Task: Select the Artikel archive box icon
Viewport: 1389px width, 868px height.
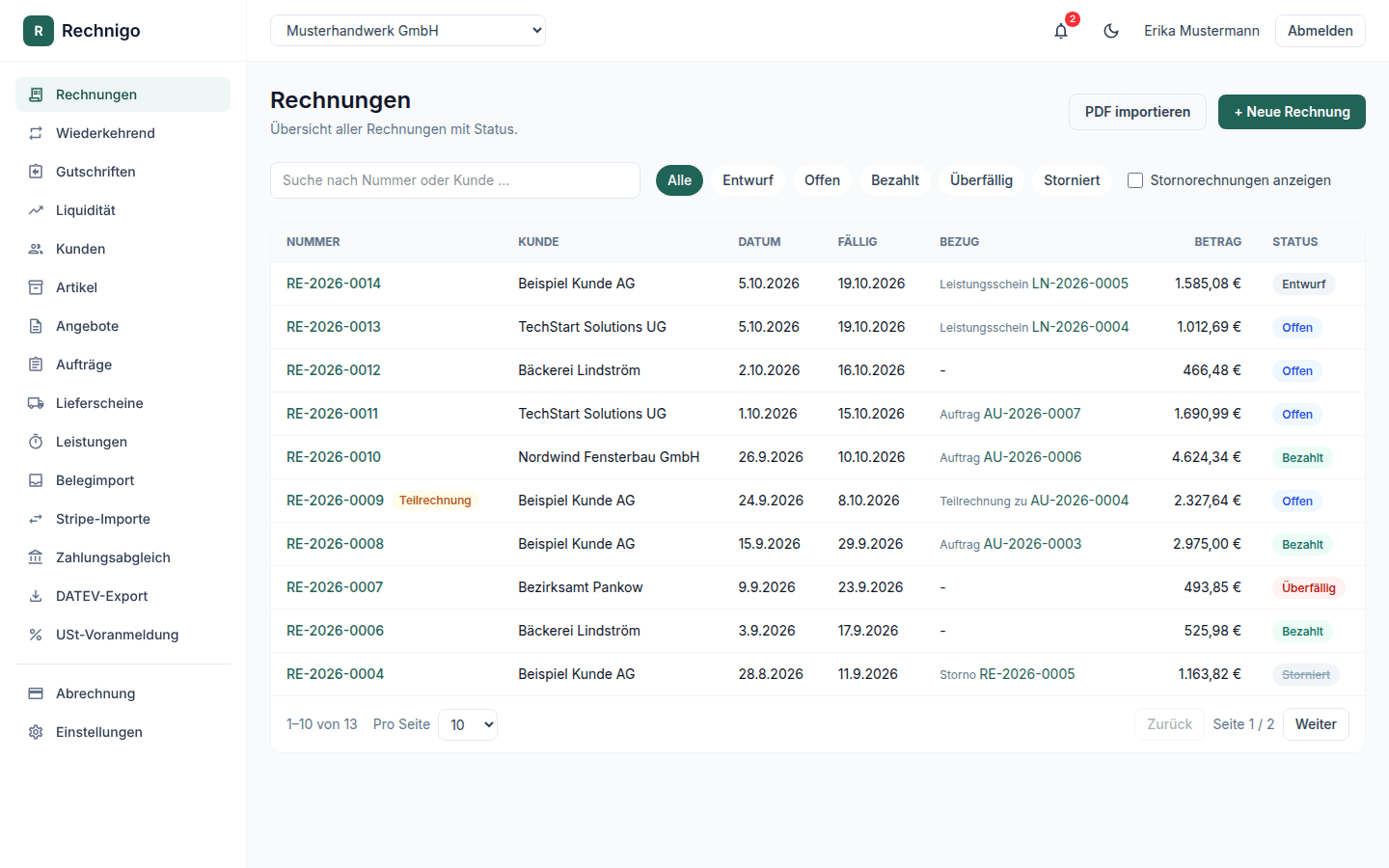Action: pyautogui.click(x=36, y=287)
